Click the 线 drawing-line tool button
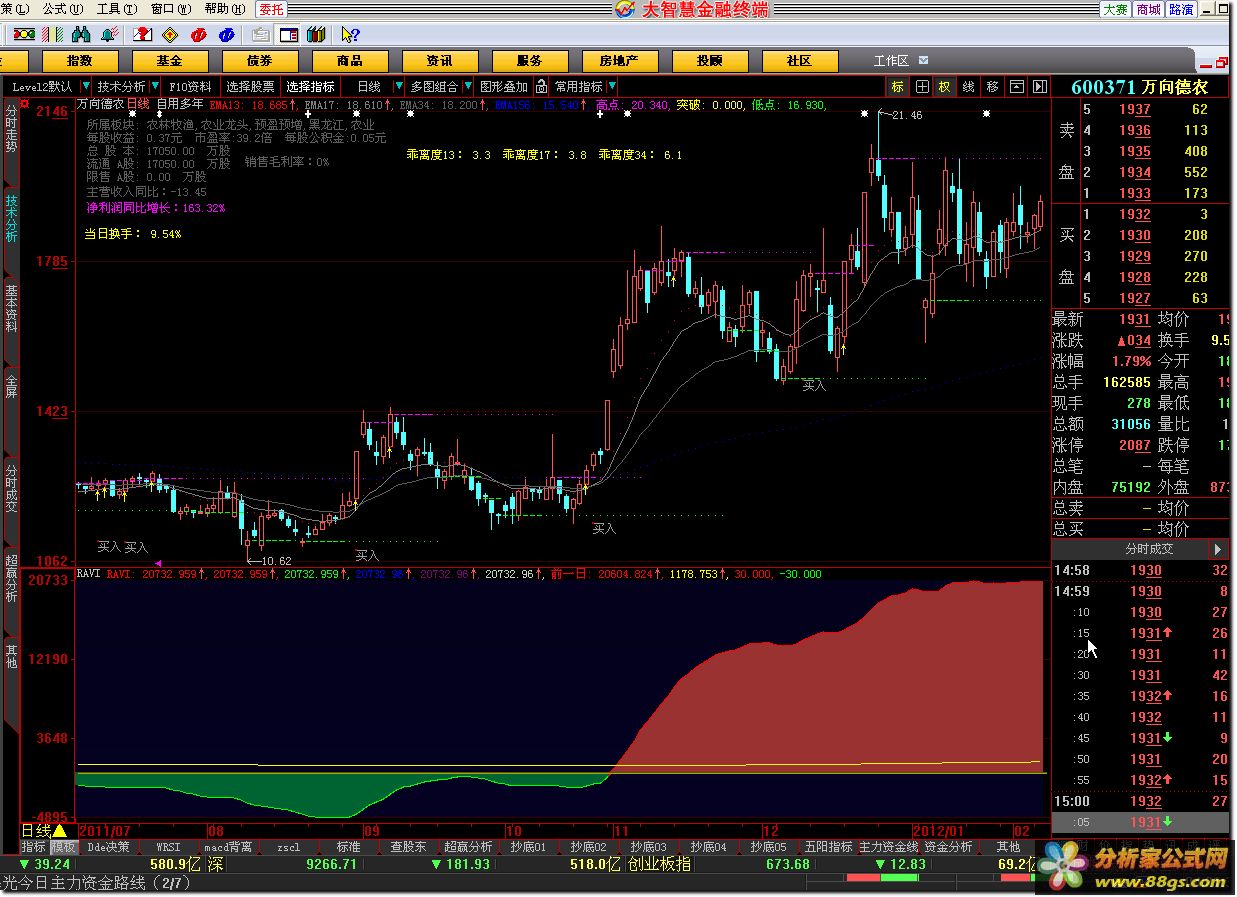Viewport: 1237px width, 897px height. pyautogui.click(x=968, y=87)
